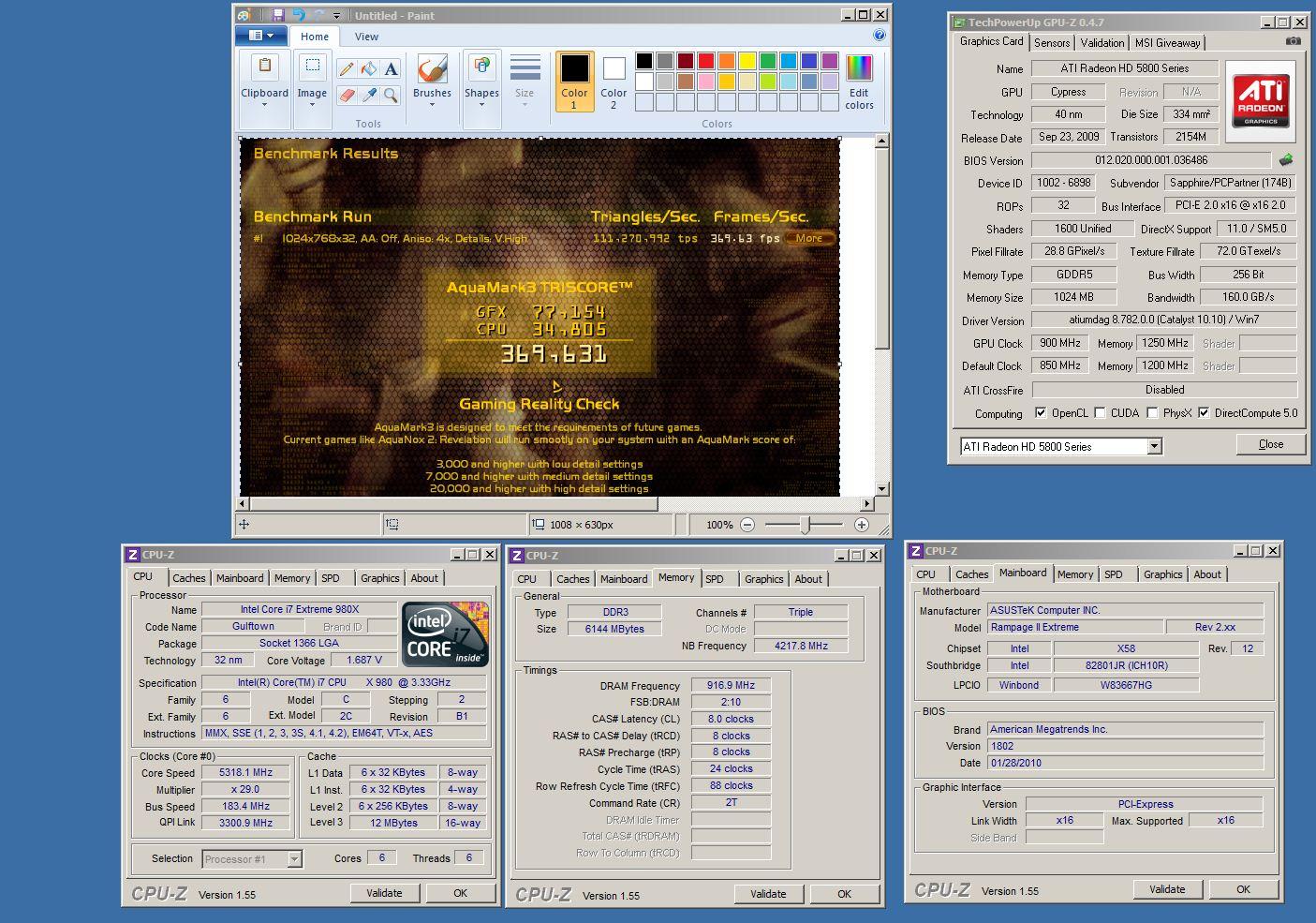Expand the Brushes dropdown arrow
Viewport: 1316px width, 923px height.
pos(432,105)
